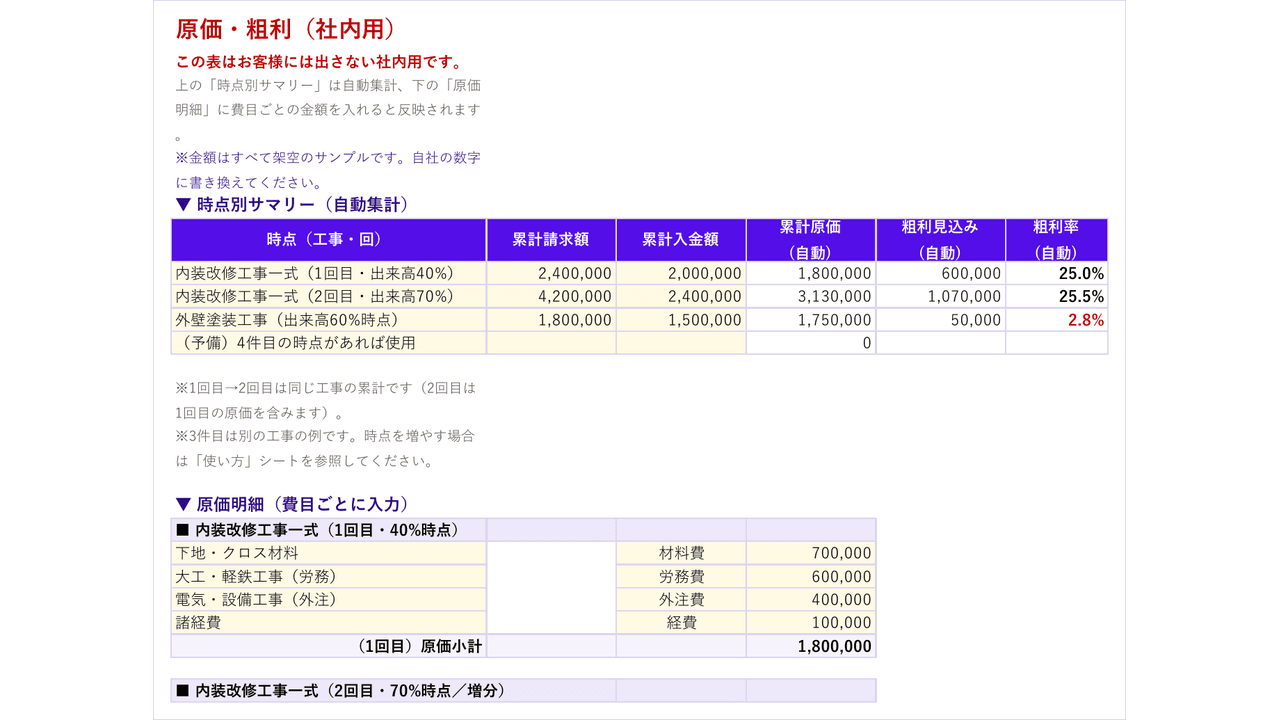Click the grey explanation starting 上の「時点別サマリー」は自動集計
This screenshot has height=720, width=1280.
[328, 110]
